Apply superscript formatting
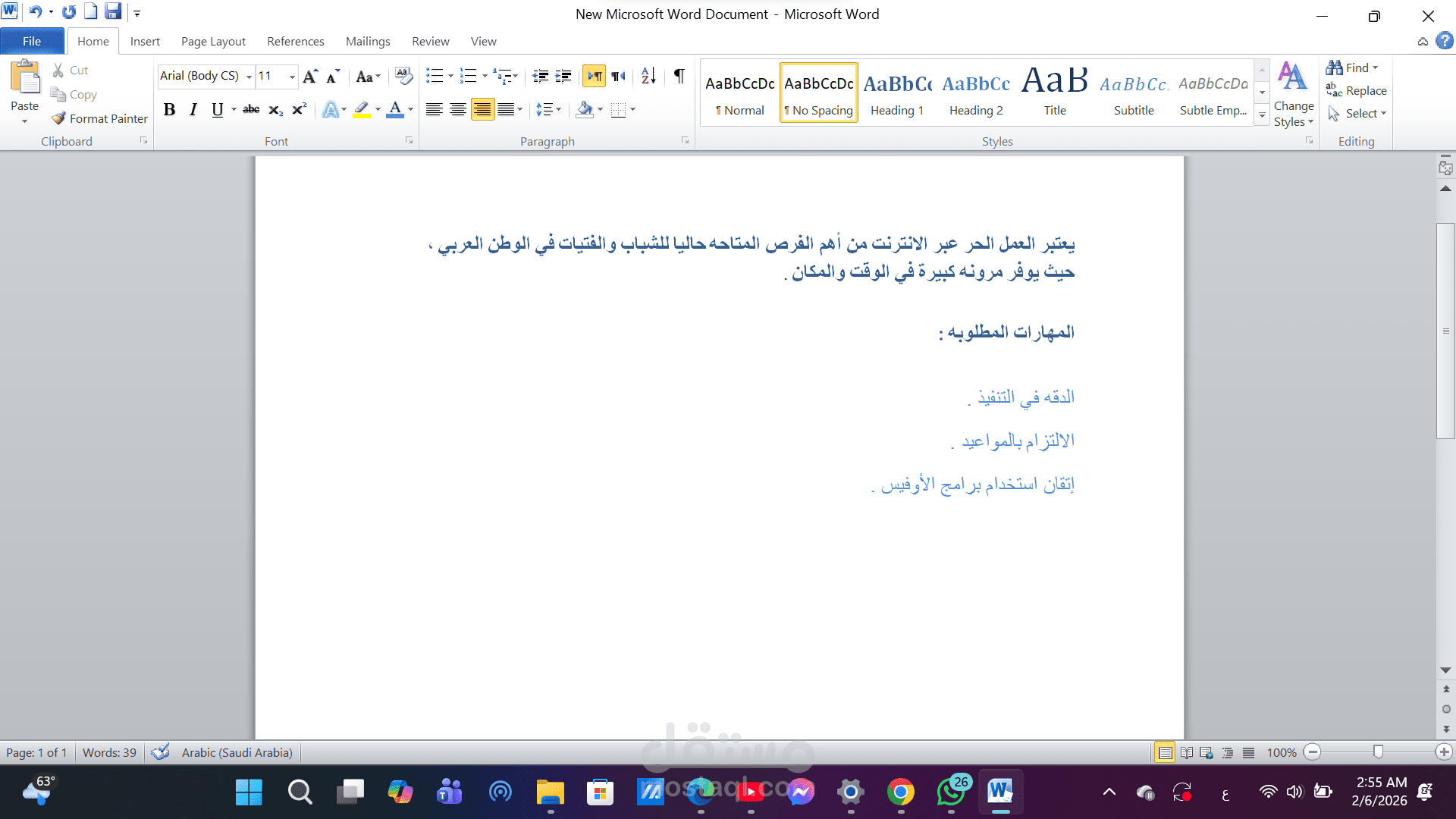 300,110
